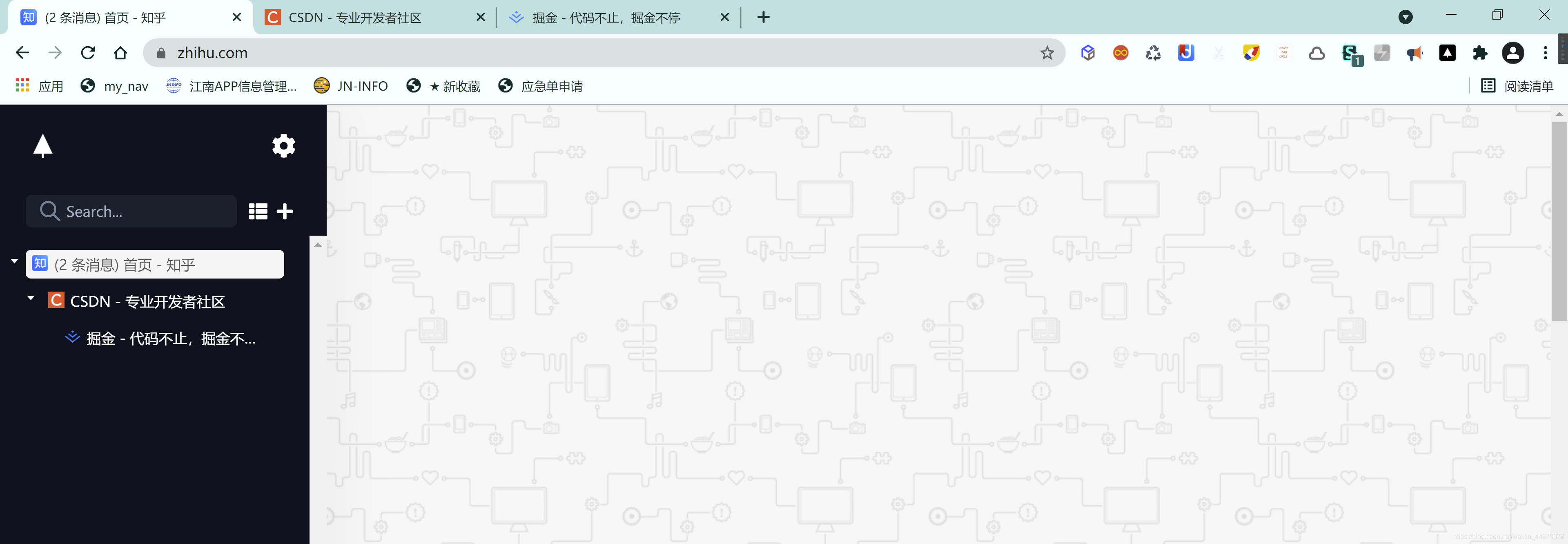Open the Chrome profile avatar icon

click(x=1512, y=54)
